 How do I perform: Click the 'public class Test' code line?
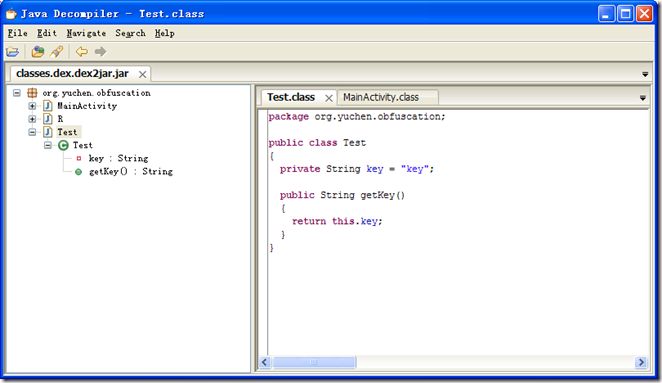click(317, 143)
